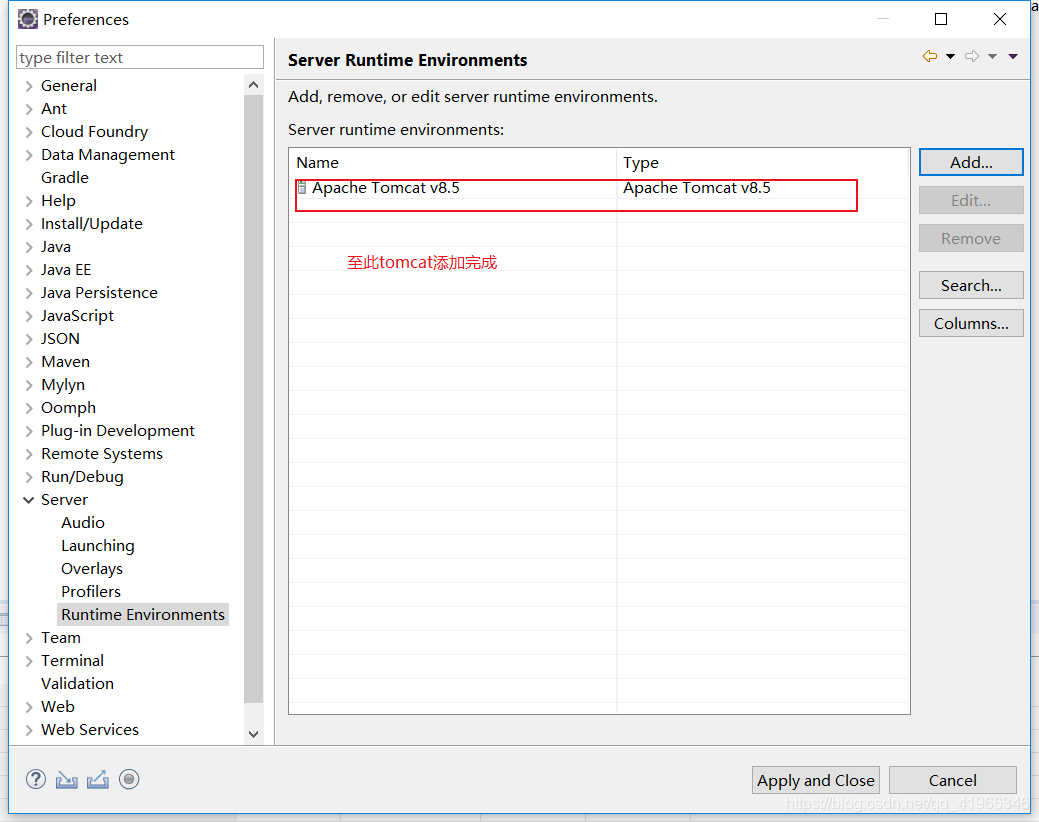Expand the Data Management tree node
The width and height of the screenshot is (1039, 822).
point(28,155)
